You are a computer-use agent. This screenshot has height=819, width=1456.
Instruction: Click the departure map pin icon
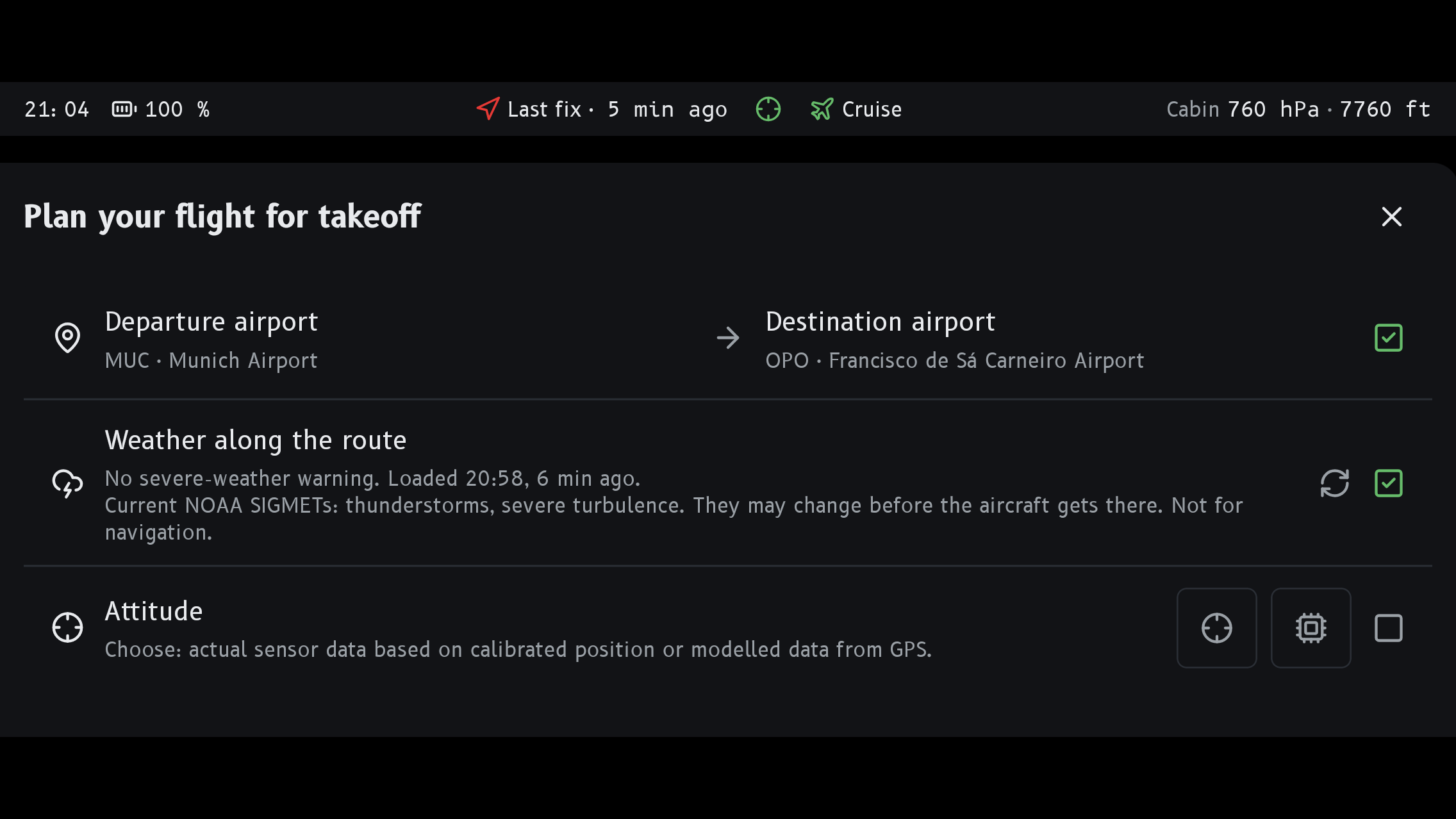67,338
